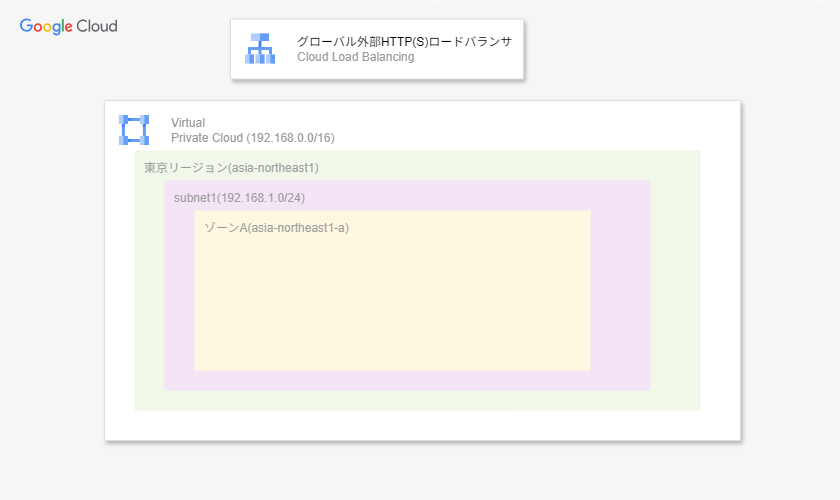Click the Google Cloud logo
Screen dimensions: 840x500
tap(69, 26)
